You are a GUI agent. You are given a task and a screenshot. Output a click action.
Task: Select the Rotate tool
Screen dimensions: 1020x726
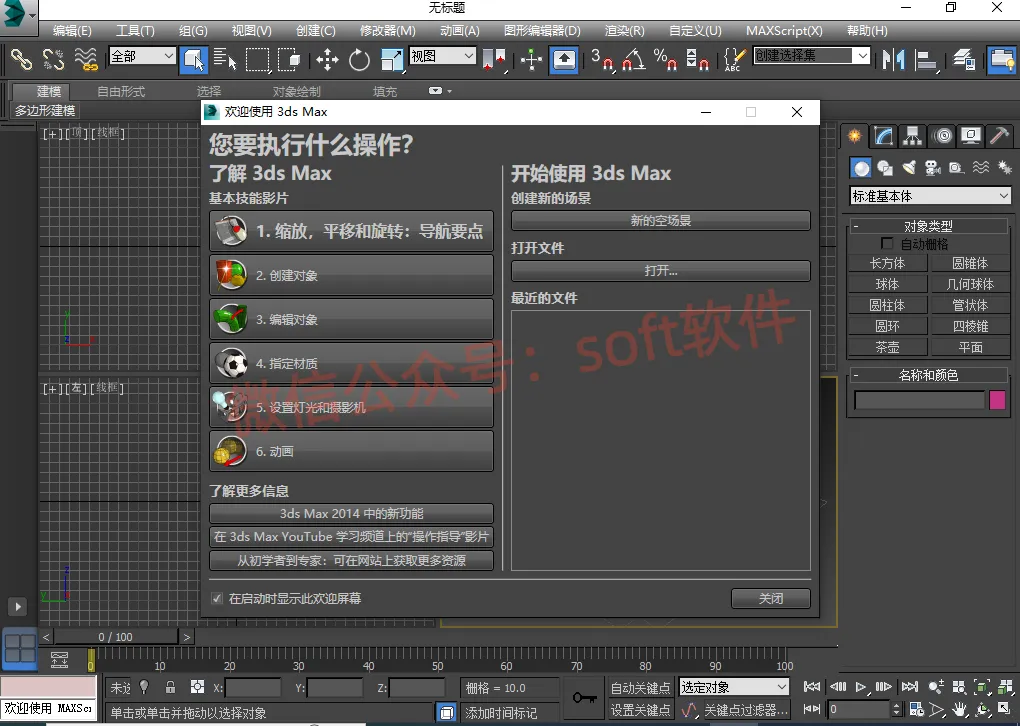click(x=359, y=60)
